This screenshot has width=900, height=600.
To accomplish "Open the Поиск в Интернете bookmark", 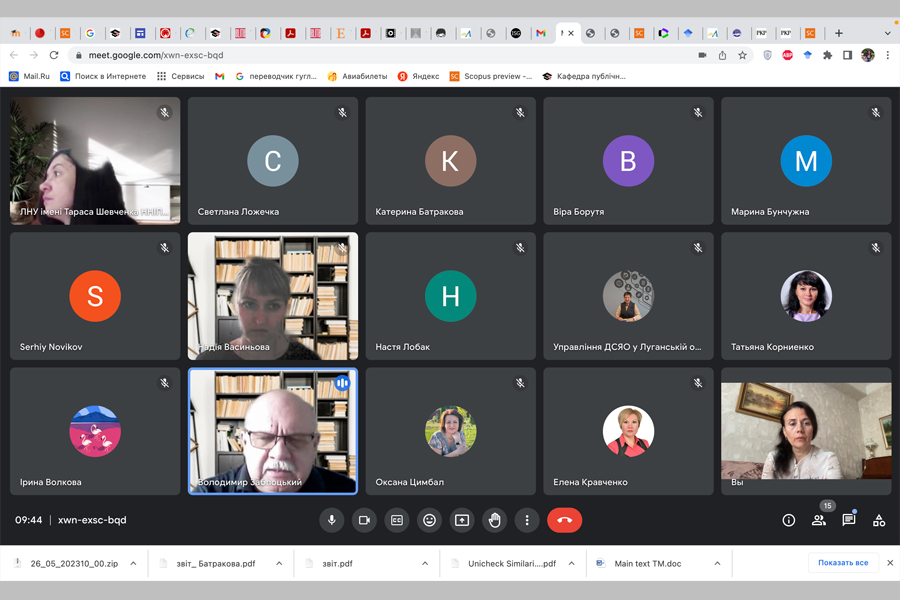I will [103, 76].
